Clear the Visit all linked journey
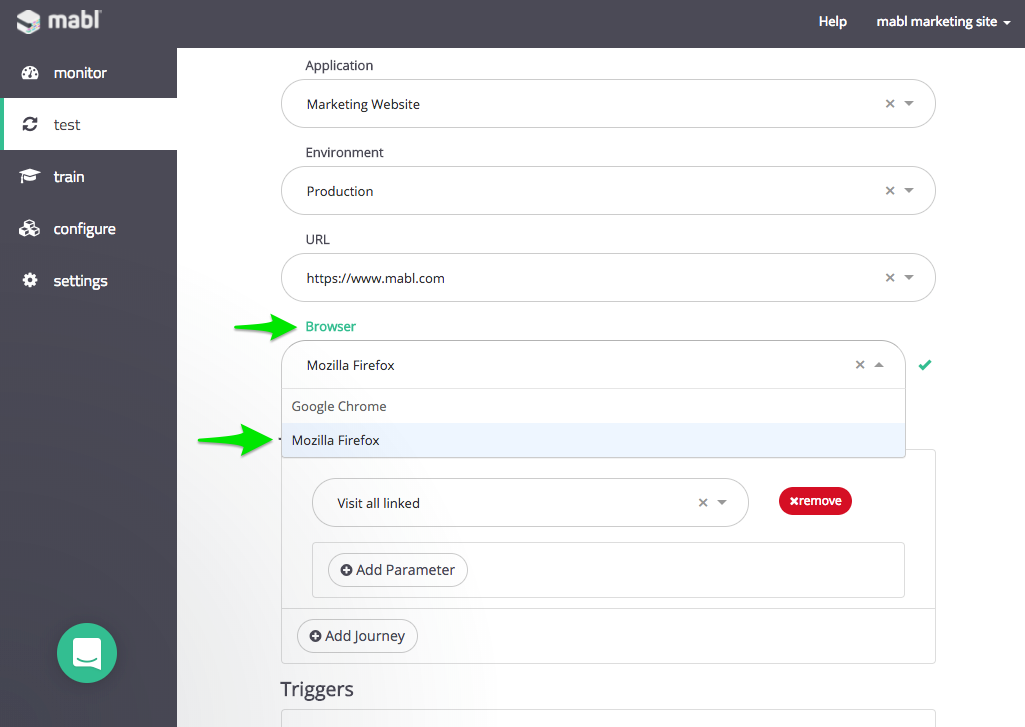The image size is (1025, 727). [x=703, y=502]
